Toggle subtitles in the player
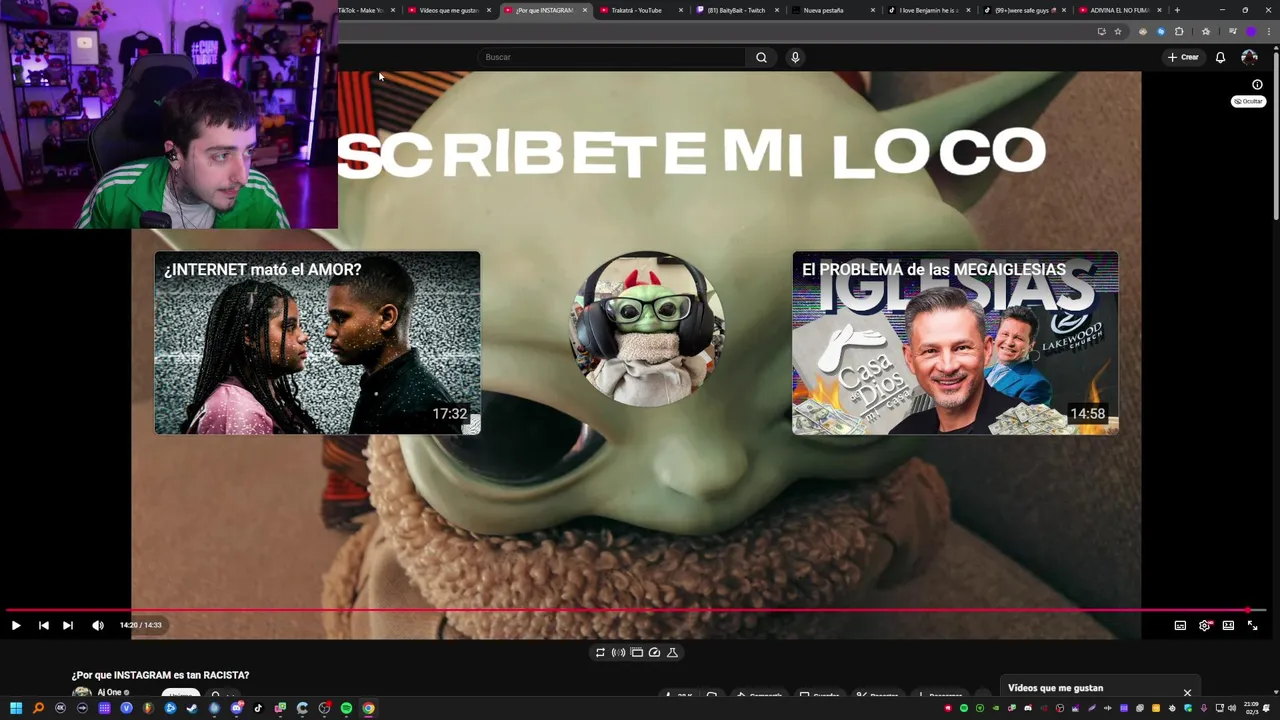1280x720 pixels. pos(1180,625)
